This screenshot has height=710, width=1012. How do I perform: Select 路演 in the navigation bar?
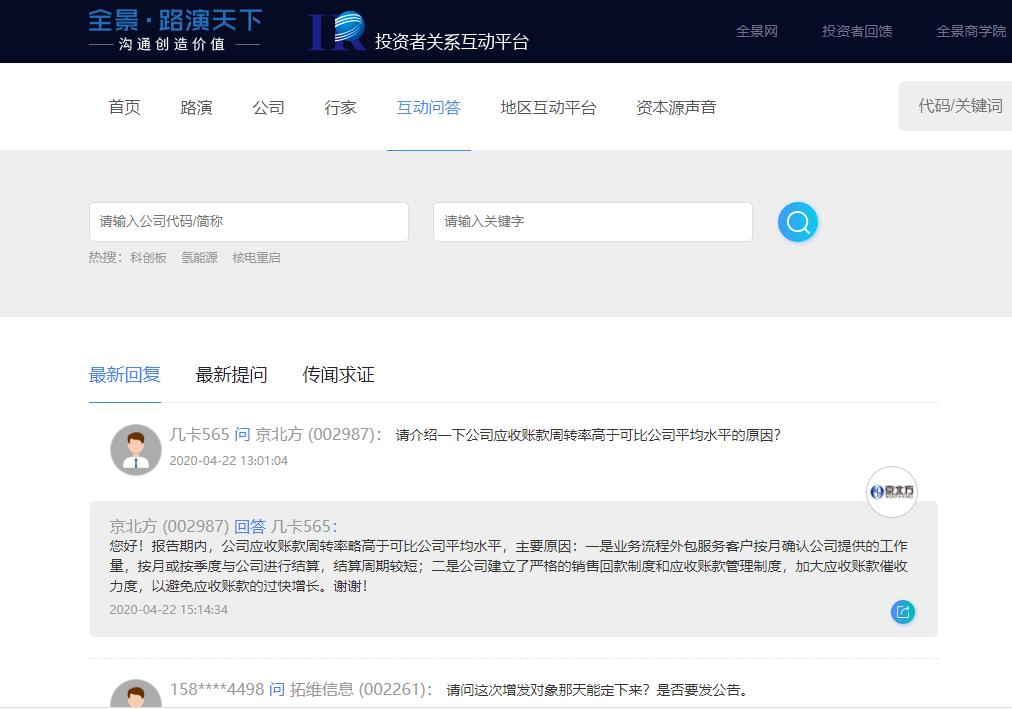196,107
